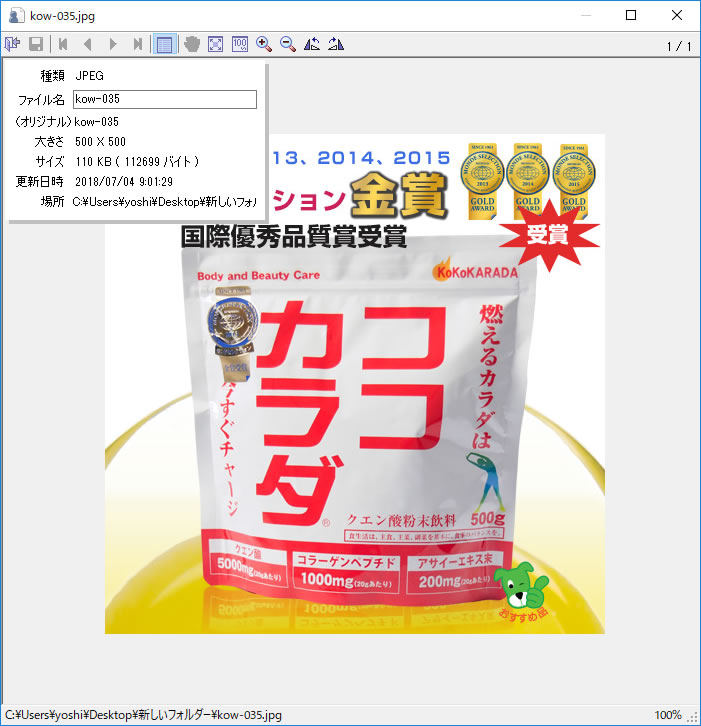701x726 pixels.
Task: Zoom out with the minus magnifier
Action: click(288, 44)
